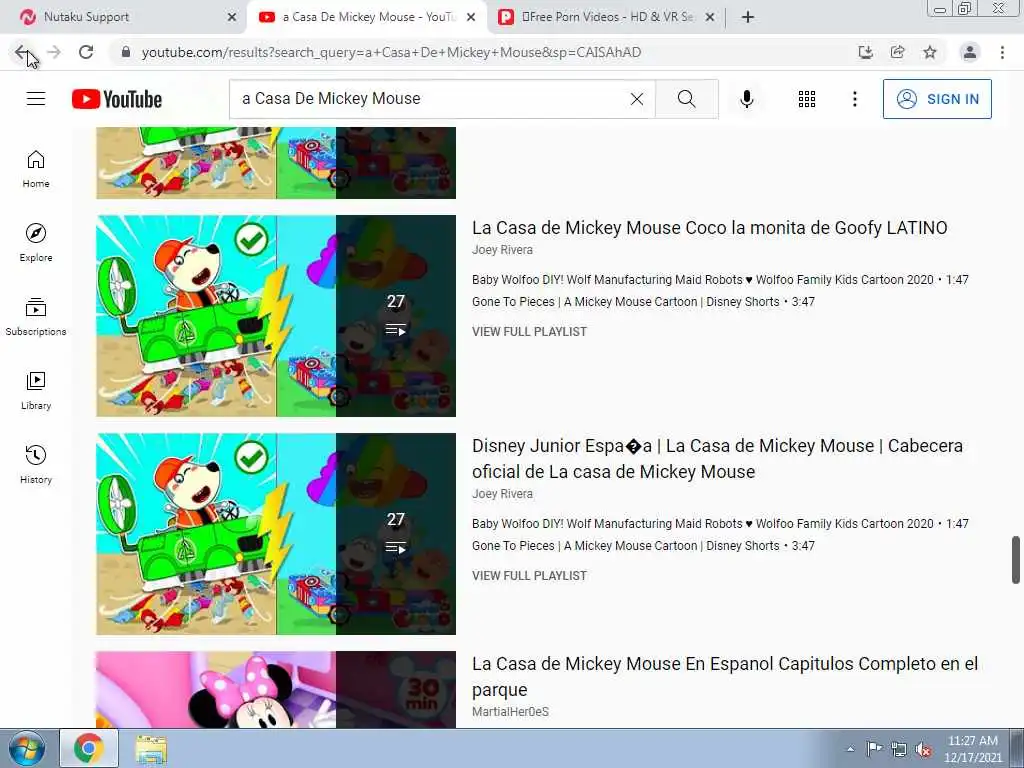Switch to the Casa De Mickey Mouse YouTube tab

[366, 17]
